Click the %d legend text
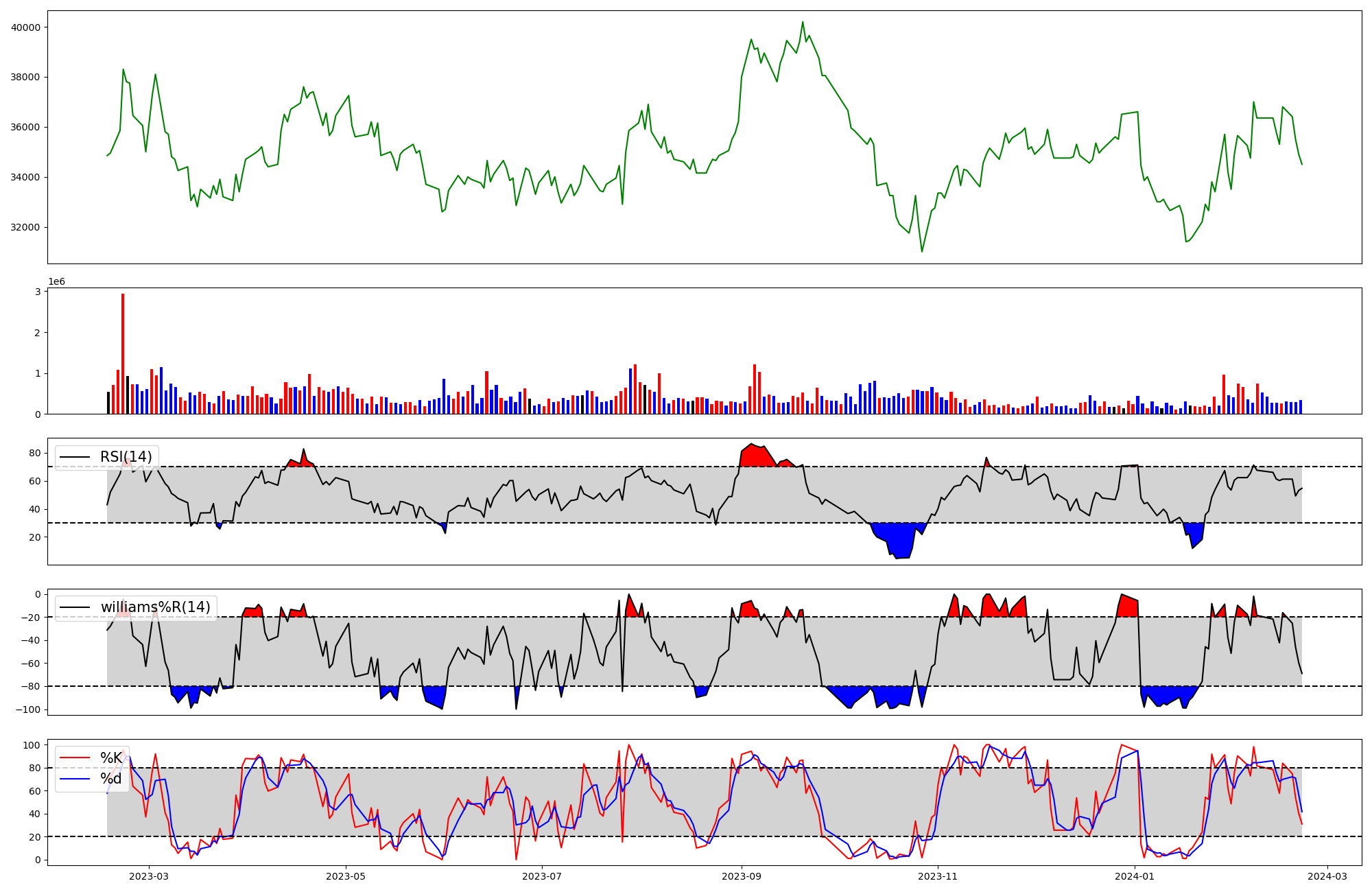Image resolution: width=1372 pixels, height=892 pixels. [111, 779]
